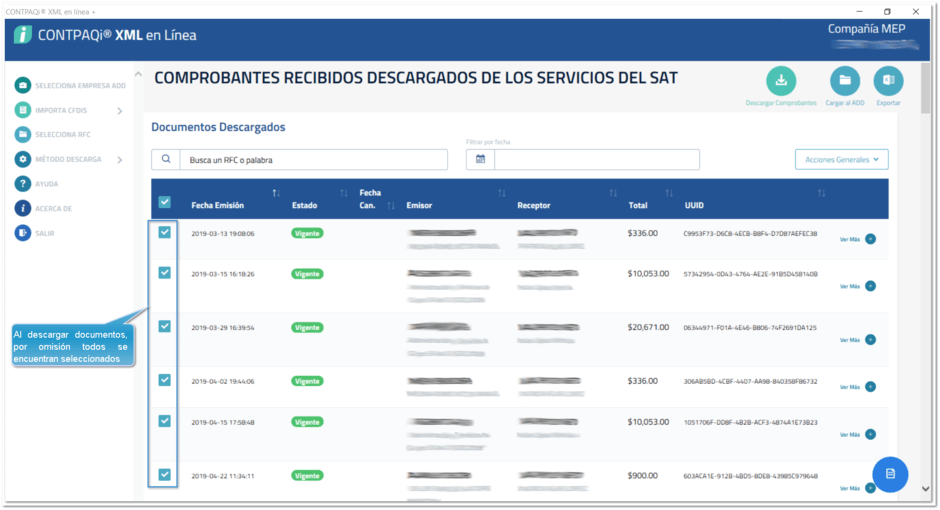Click the Acerca De info icon
Screen dimensions: 940x510
(x=23, y=208)
